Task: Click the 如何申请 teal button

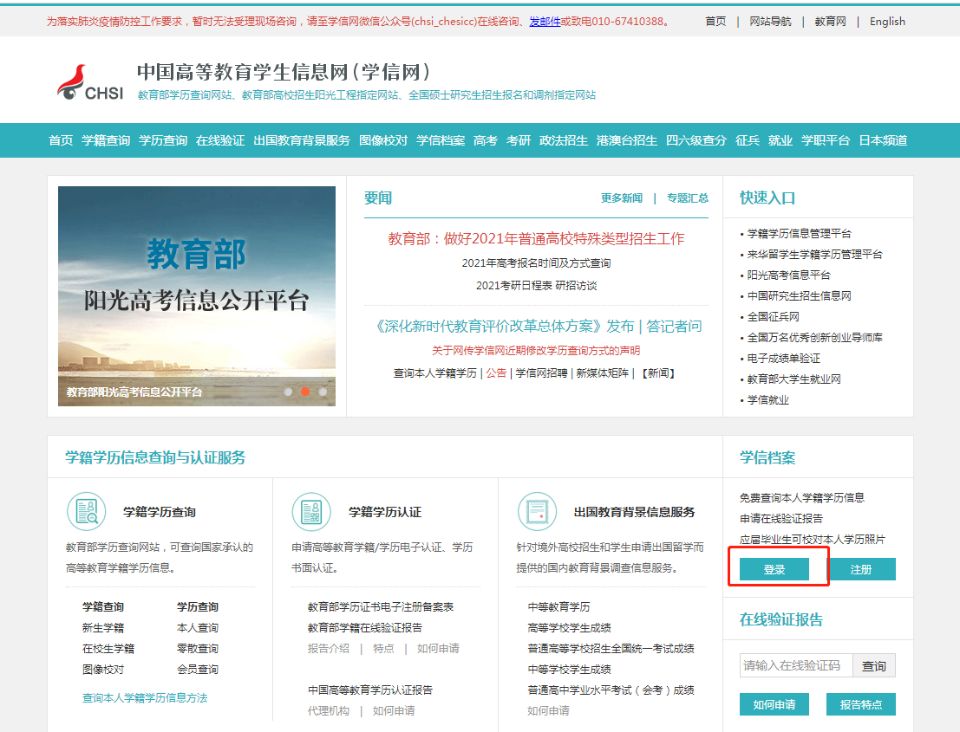Action: 774,704
